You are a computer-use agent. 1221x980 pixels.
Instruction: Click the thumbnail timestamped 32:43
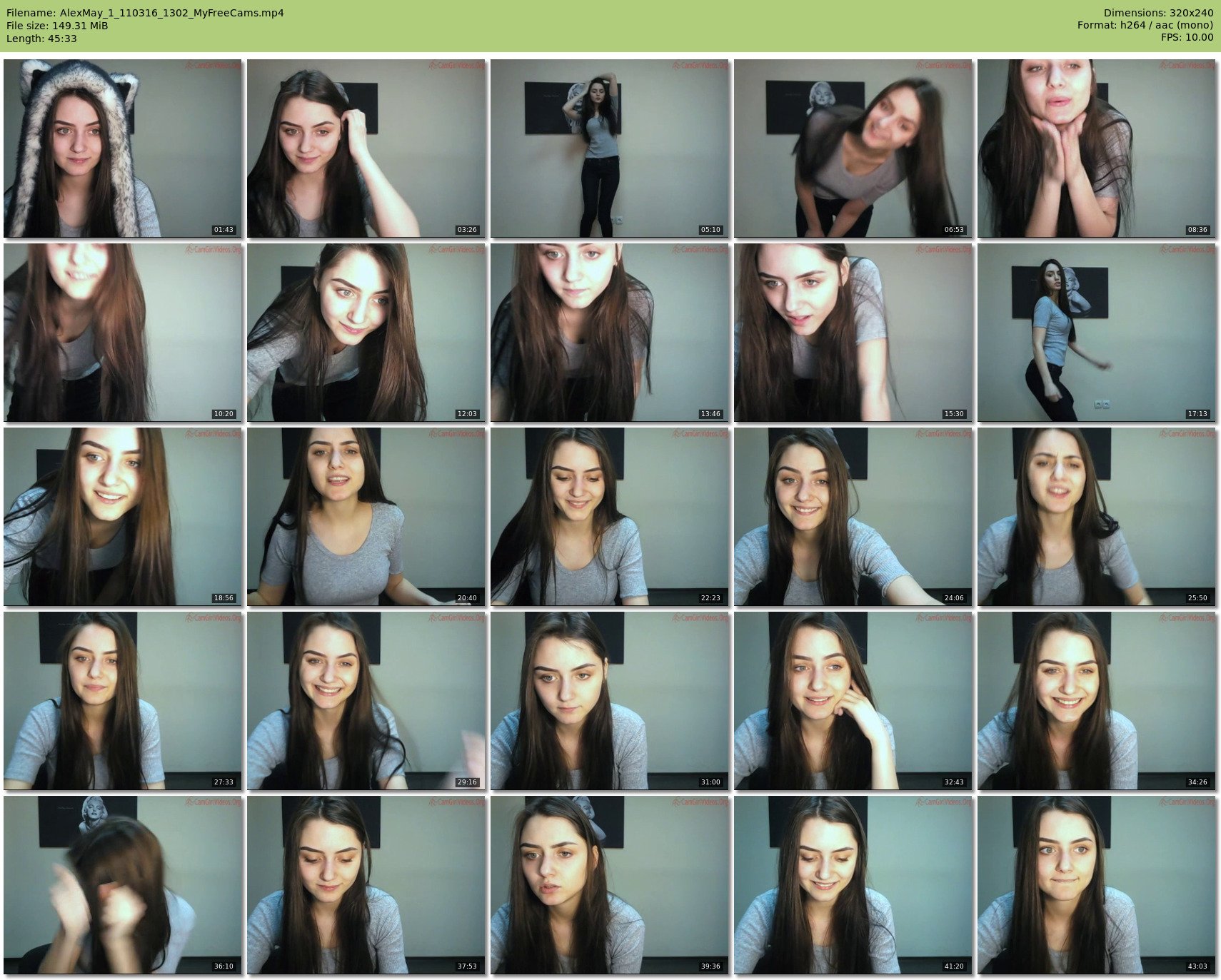click(853, 700)
